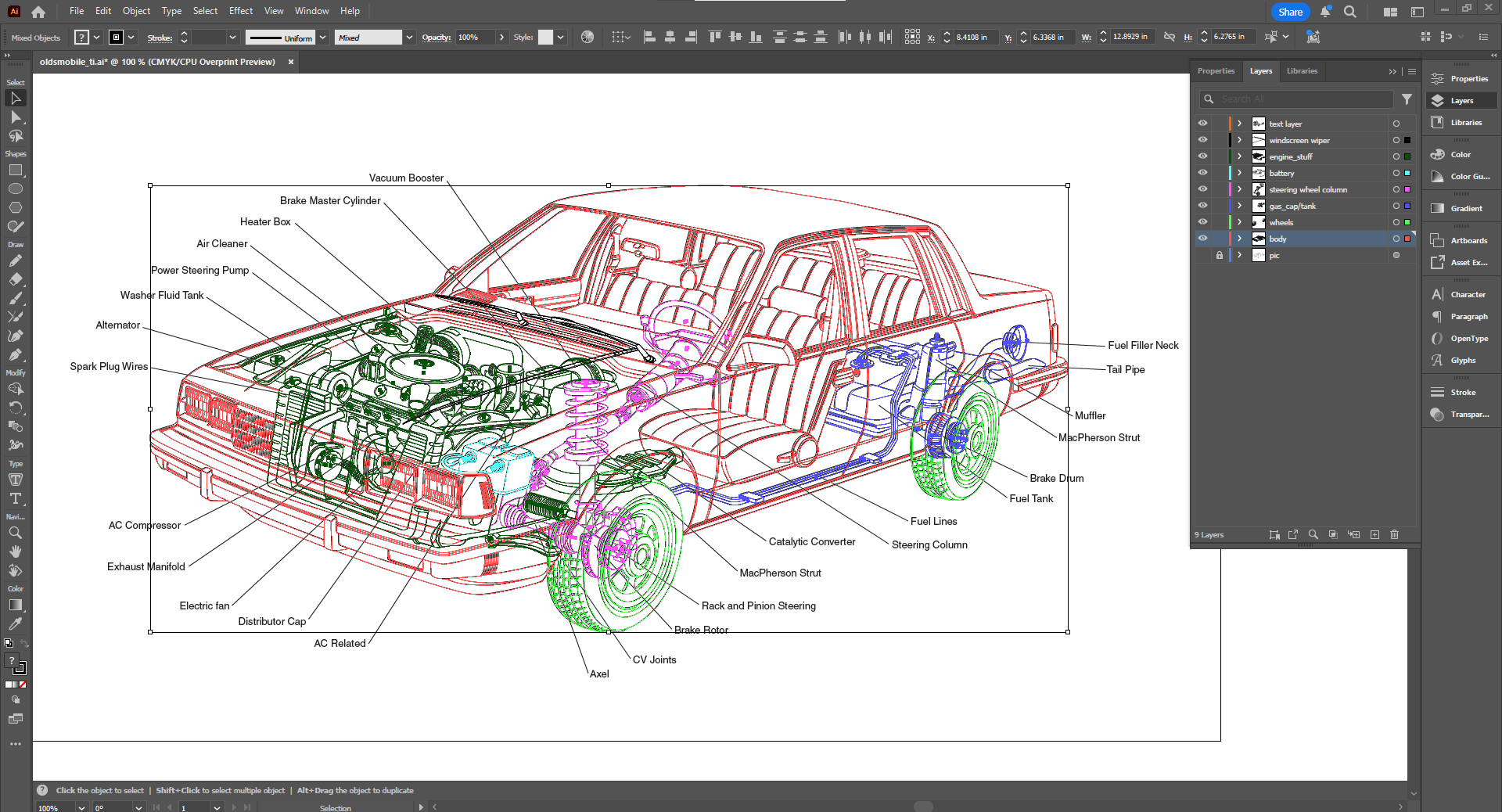The image size is (1502, 812).
Task: Click the Layers panel filter icon
Action: pos(1407,99)
